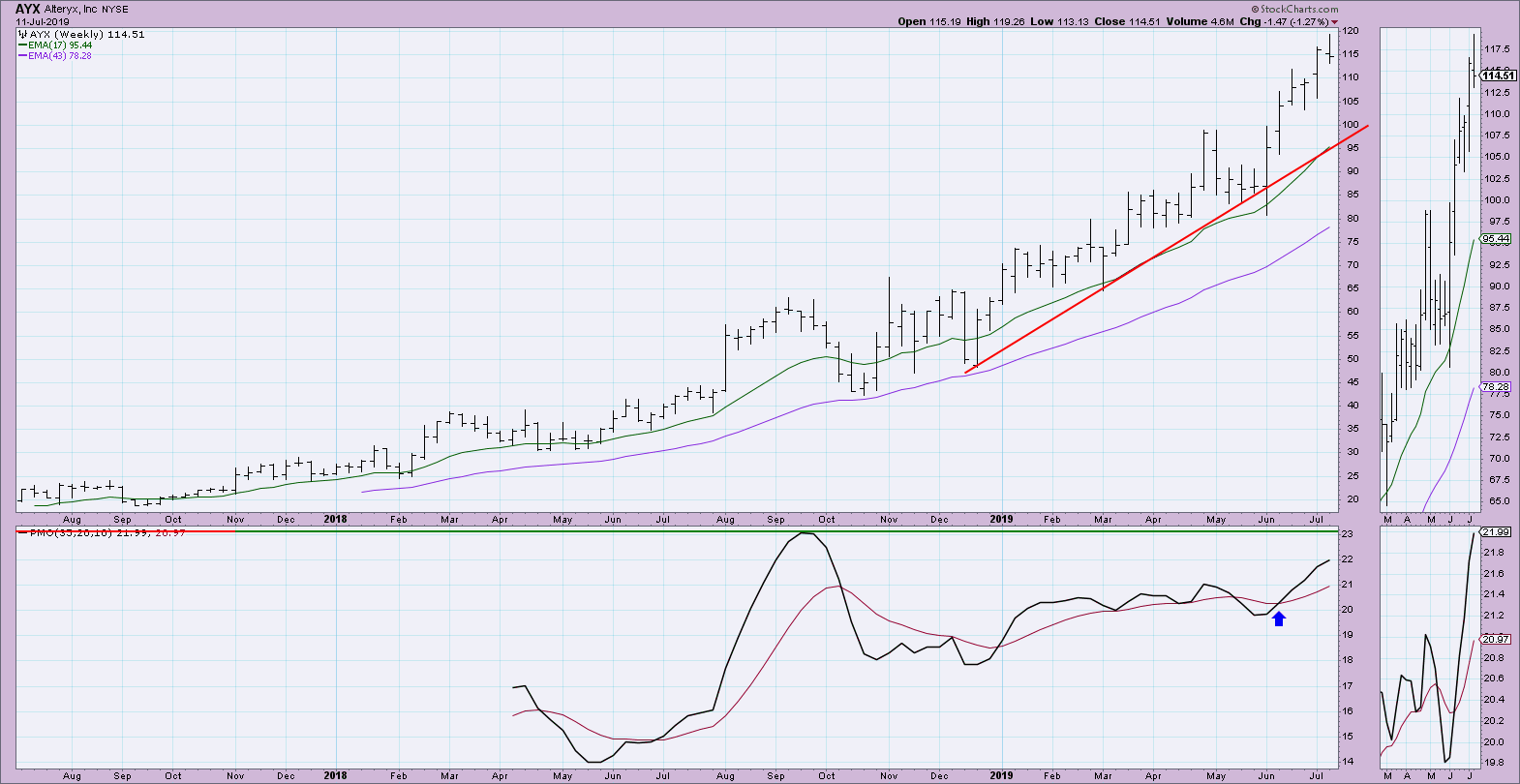Select the 65 label on the main price axis

[1352, 288]
